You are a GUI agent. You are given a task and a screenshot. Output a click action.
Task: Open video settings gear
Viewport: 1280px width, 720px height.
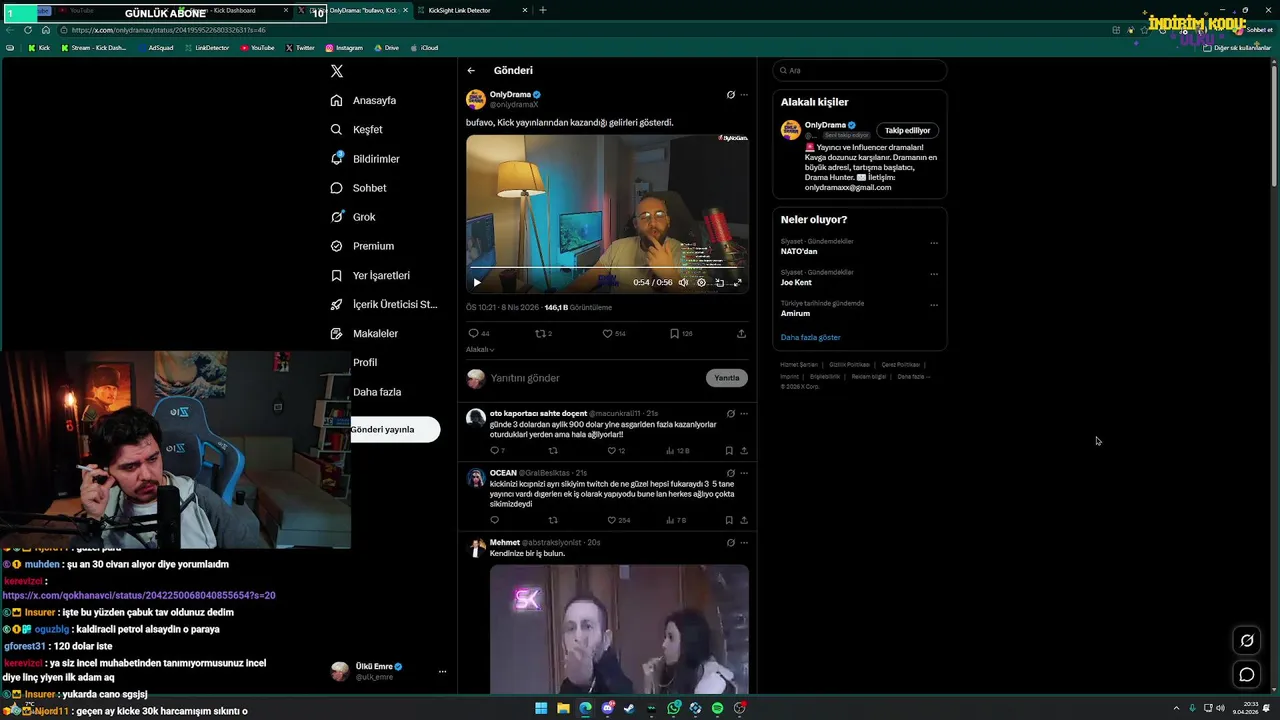tap(701, 282)
